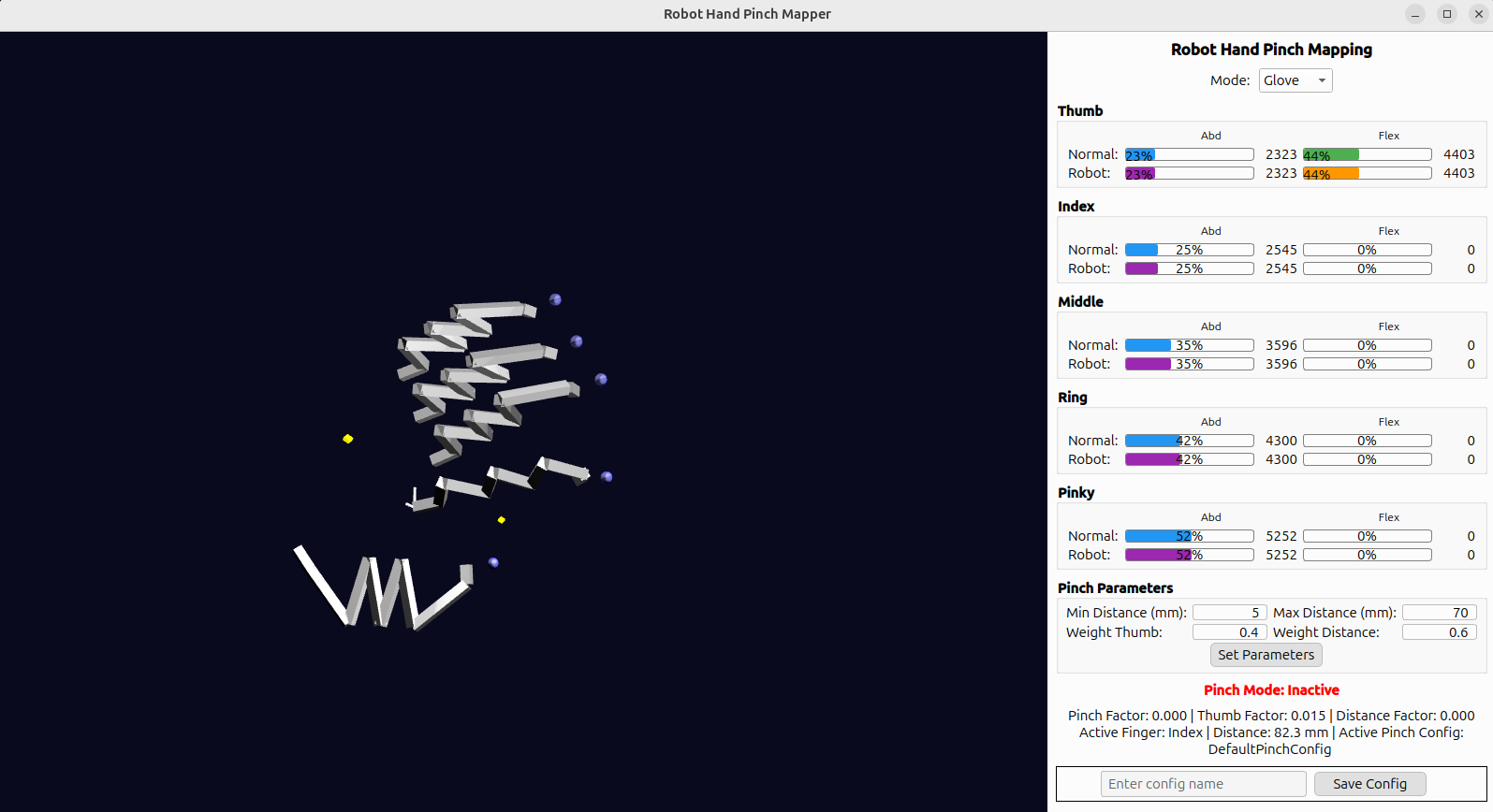Click the red Pinch Mode: Inactive status
Viewport: 1493px width, 812px height.
(1271, 690)
